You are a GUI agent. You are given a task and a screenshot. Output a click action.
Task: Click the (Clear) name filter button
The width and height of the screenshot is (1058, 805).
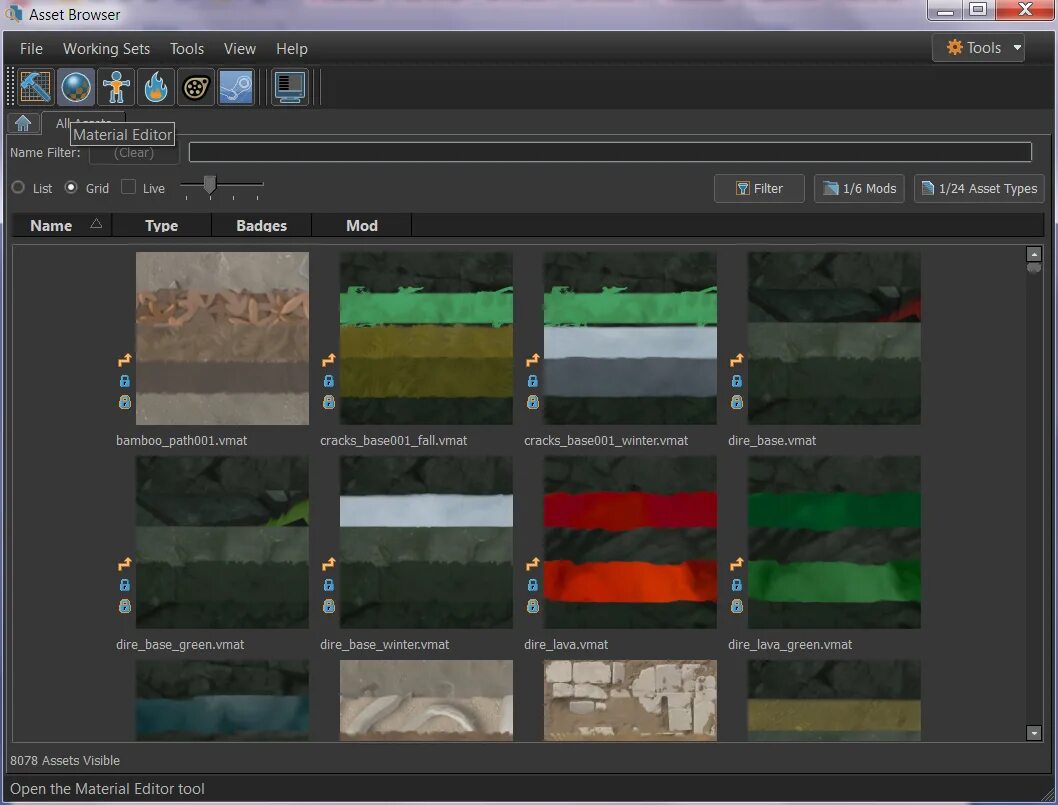tap(134, 153)
